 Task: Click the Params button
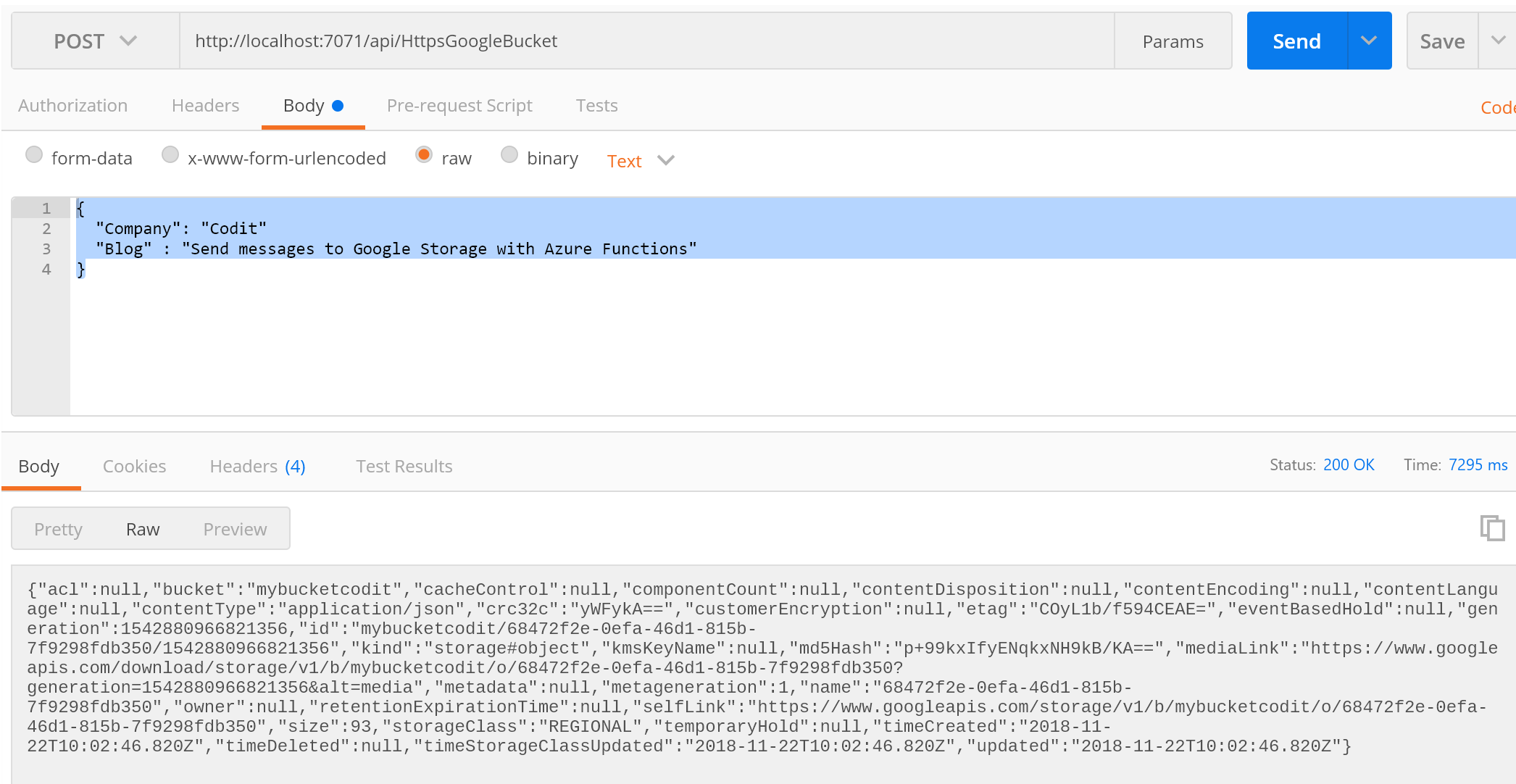click(1173, 41)
